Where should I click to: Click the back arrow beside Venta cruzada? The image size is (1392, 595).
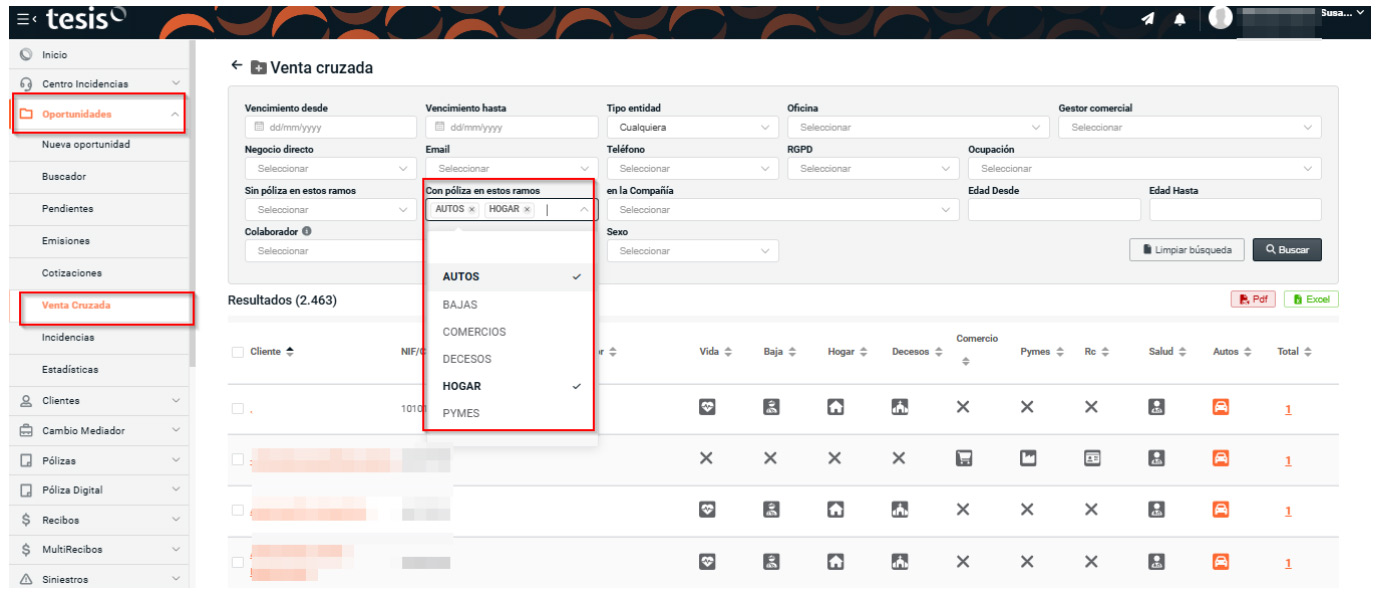(x=237, y=66)
